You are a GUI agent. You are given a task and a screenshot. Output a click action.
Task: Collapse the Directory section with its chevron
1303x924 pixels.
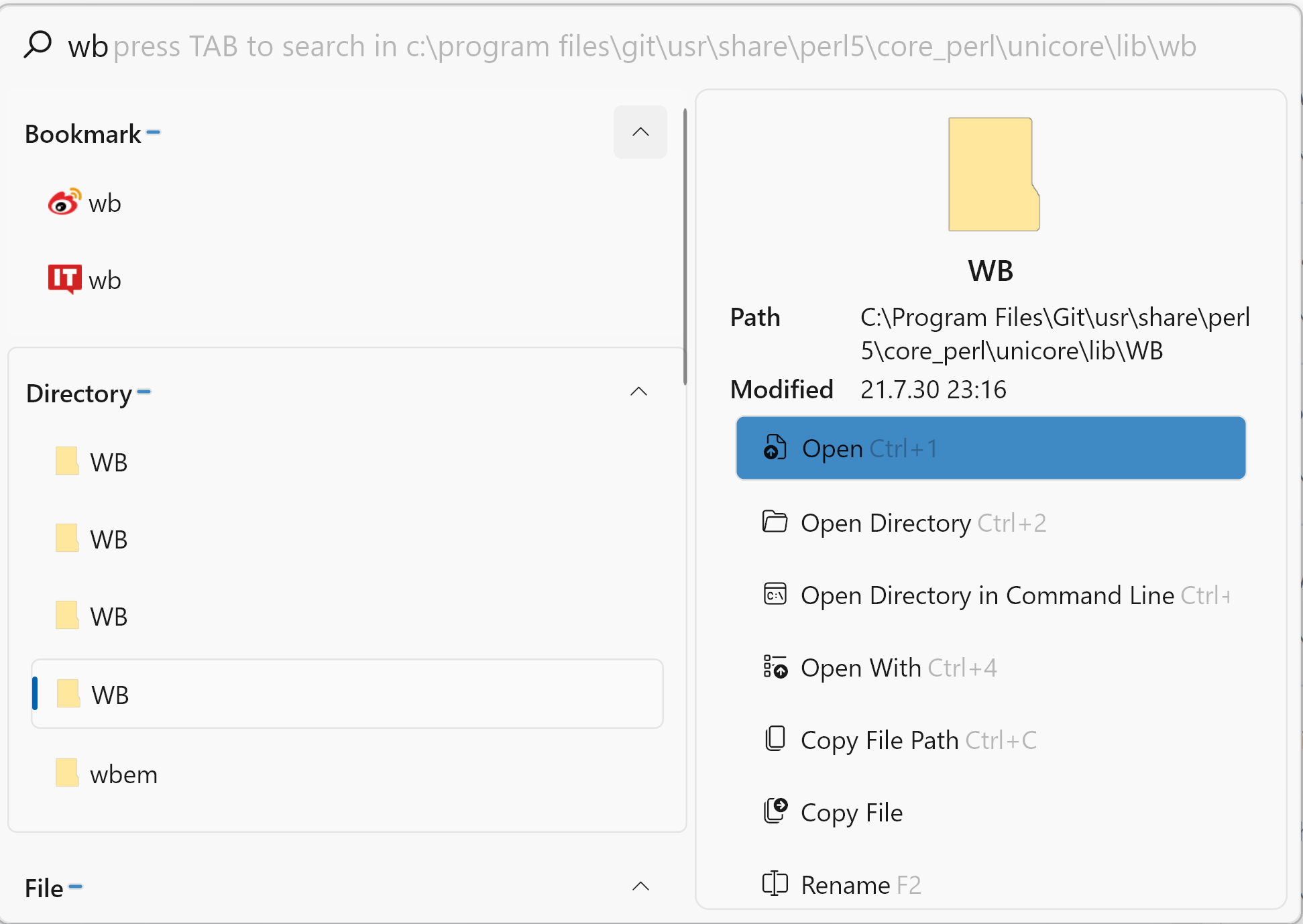coord(639,392)
